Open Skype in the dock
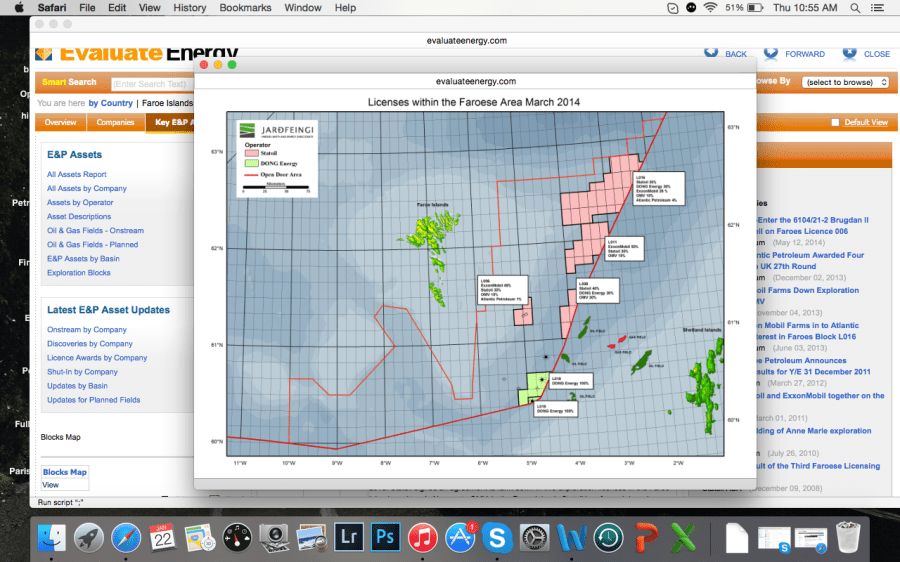Viewport: 900px width, 562px height. pyautogui.click(x=496, y=537)
